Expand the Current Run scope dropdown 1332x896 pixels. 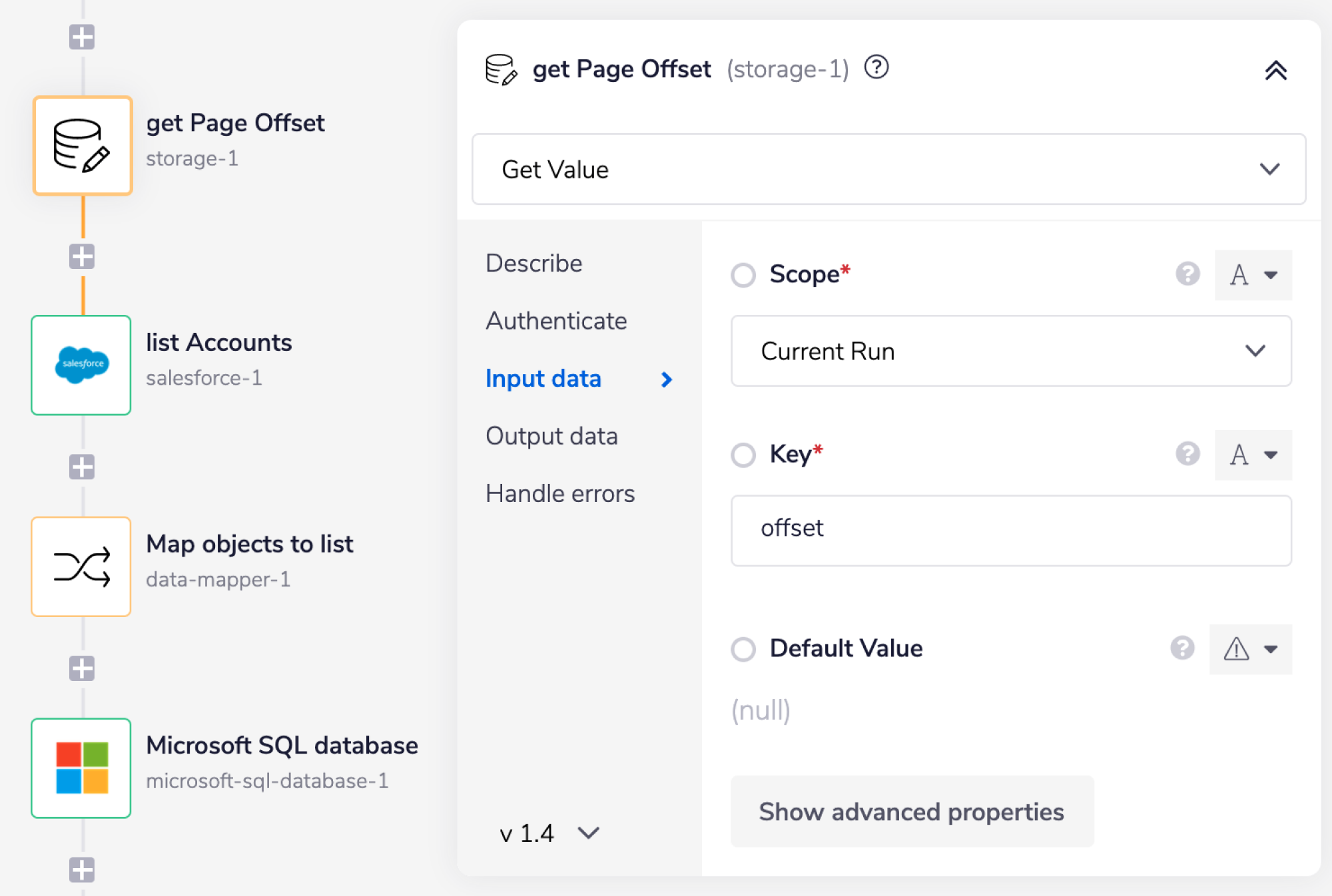tap(1010, 351)
